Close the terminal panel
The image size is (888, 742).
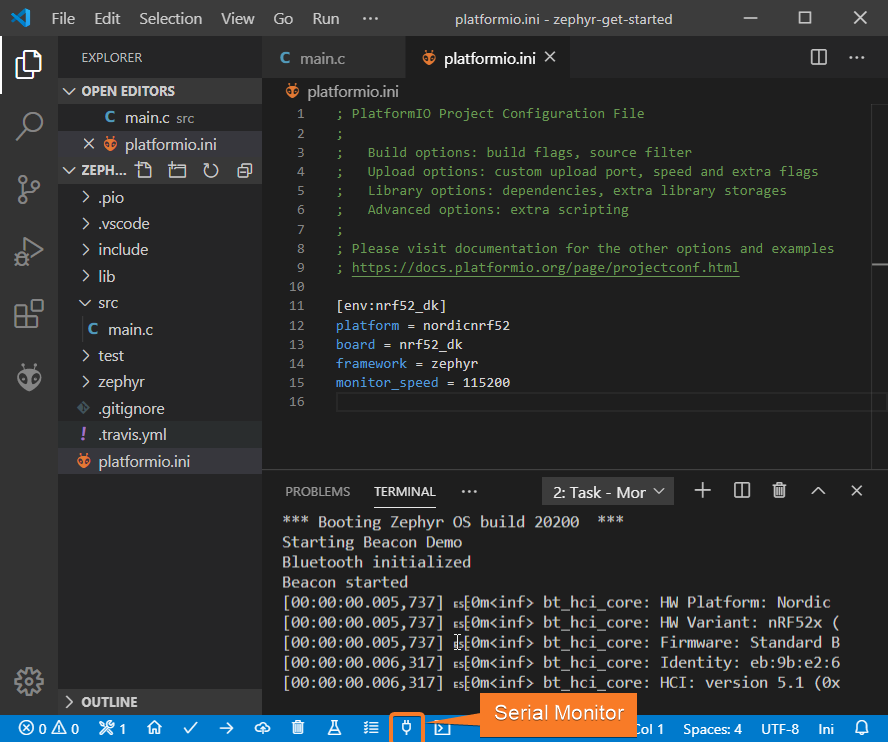(x=856, y=491)
